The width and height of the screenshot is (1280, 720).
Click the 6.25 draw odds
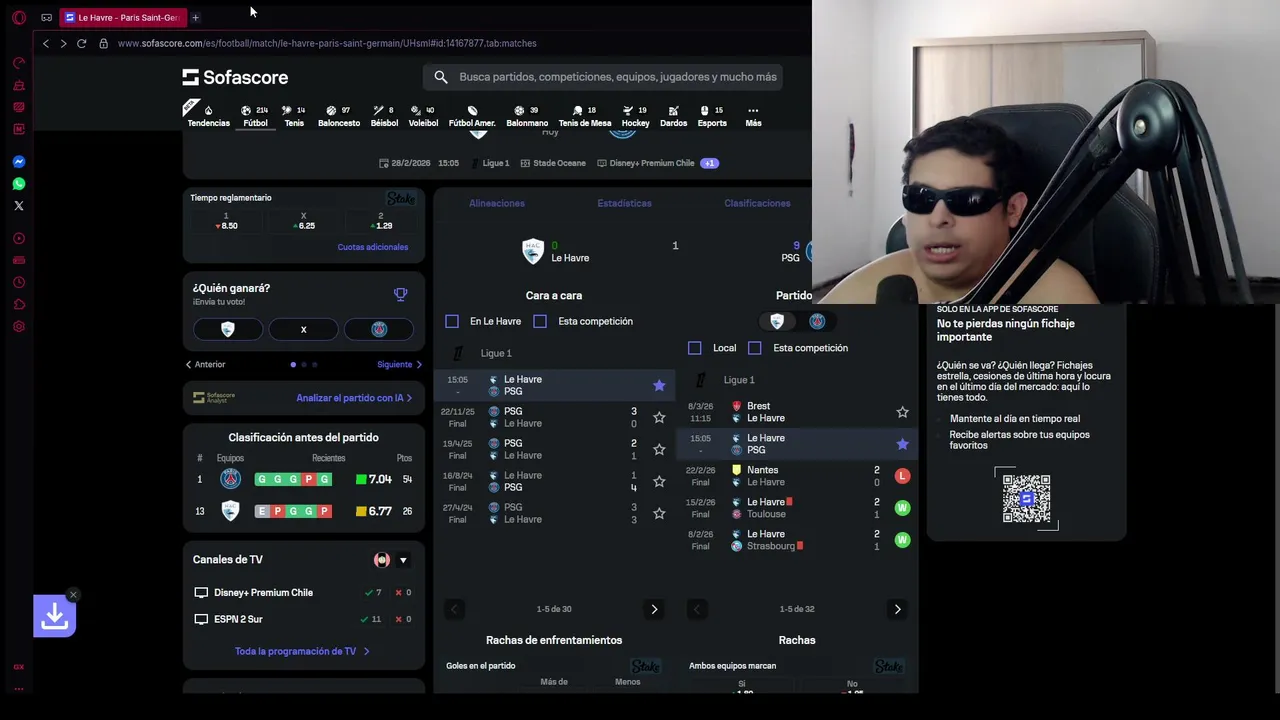coord(303,221)
